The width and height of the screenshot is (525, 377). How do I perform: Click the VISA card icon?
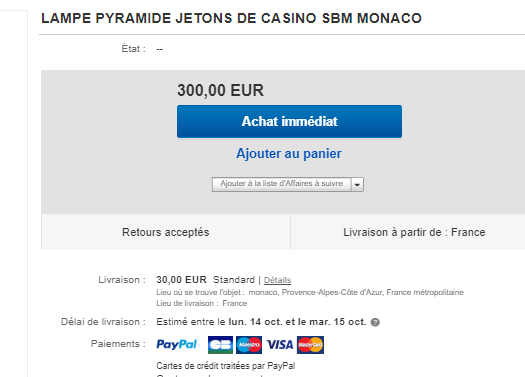[280, 345]
